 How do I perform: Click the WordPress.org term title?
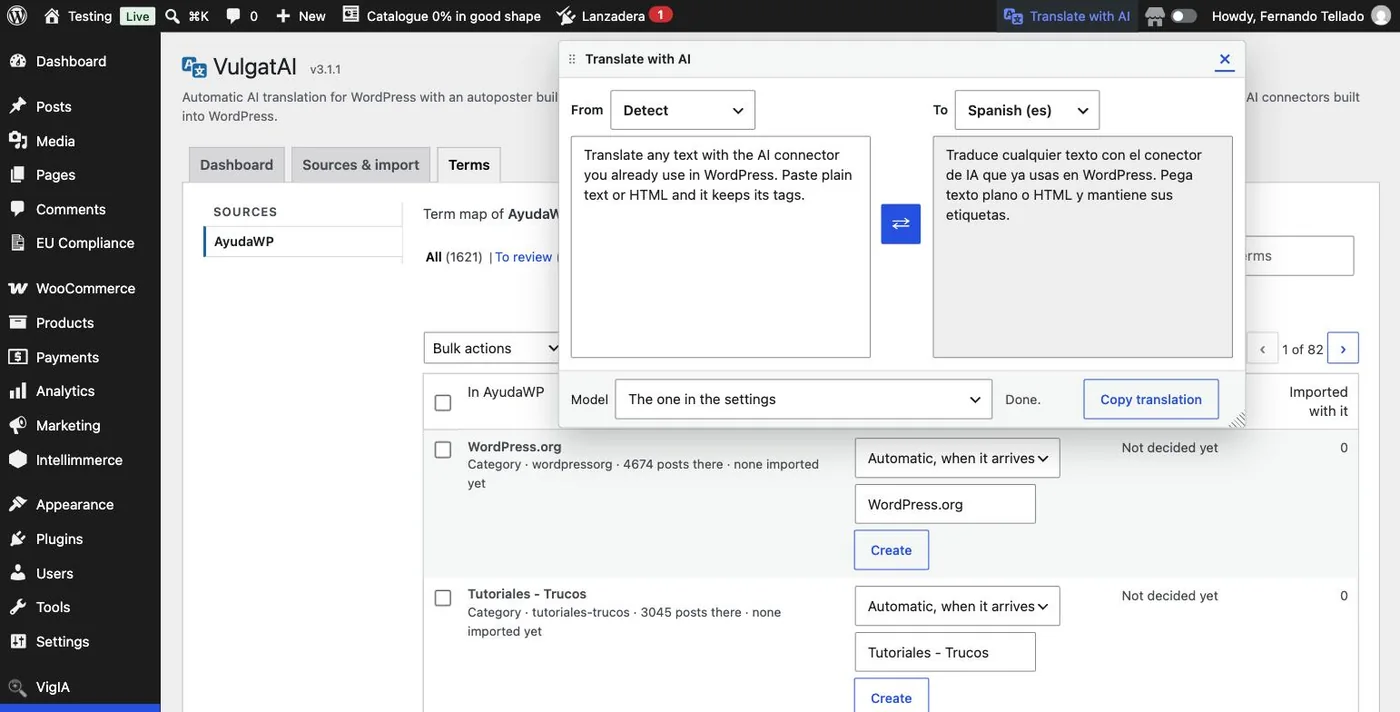(x=514, y=446)
